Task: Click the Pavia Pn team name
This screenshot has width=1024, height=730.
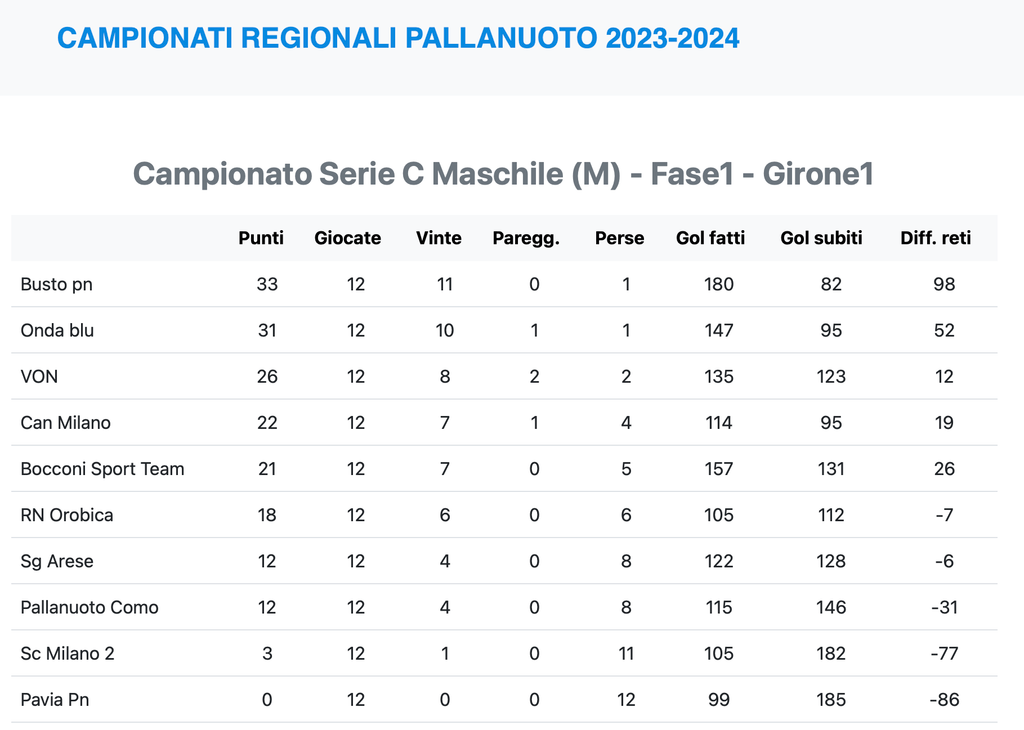Action: click(x=55, y=699)
